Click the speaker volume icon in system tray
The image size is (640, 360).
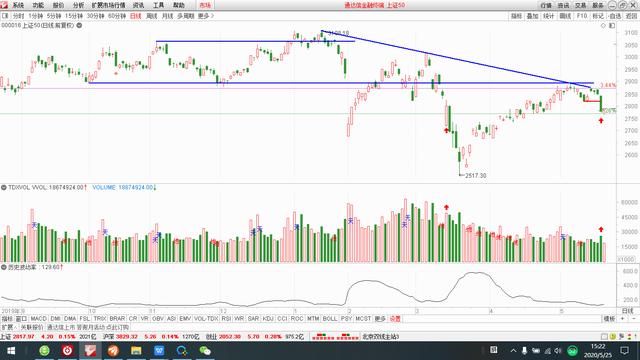pyautogui.click(x=558, y=351)
